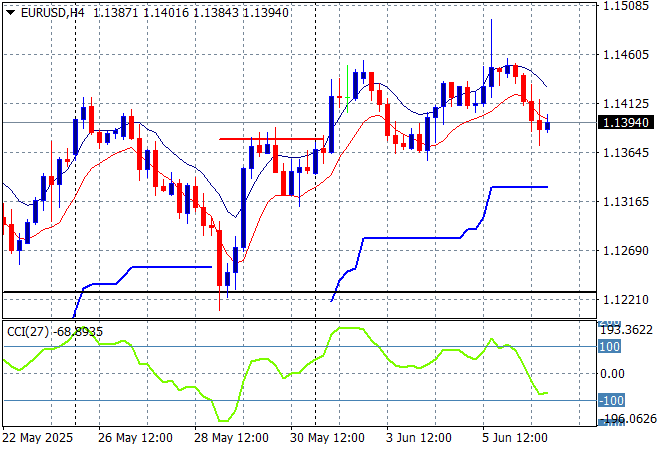
Task: Select the -196.0626 CCI scale value
Action: [x=627, y=419]
